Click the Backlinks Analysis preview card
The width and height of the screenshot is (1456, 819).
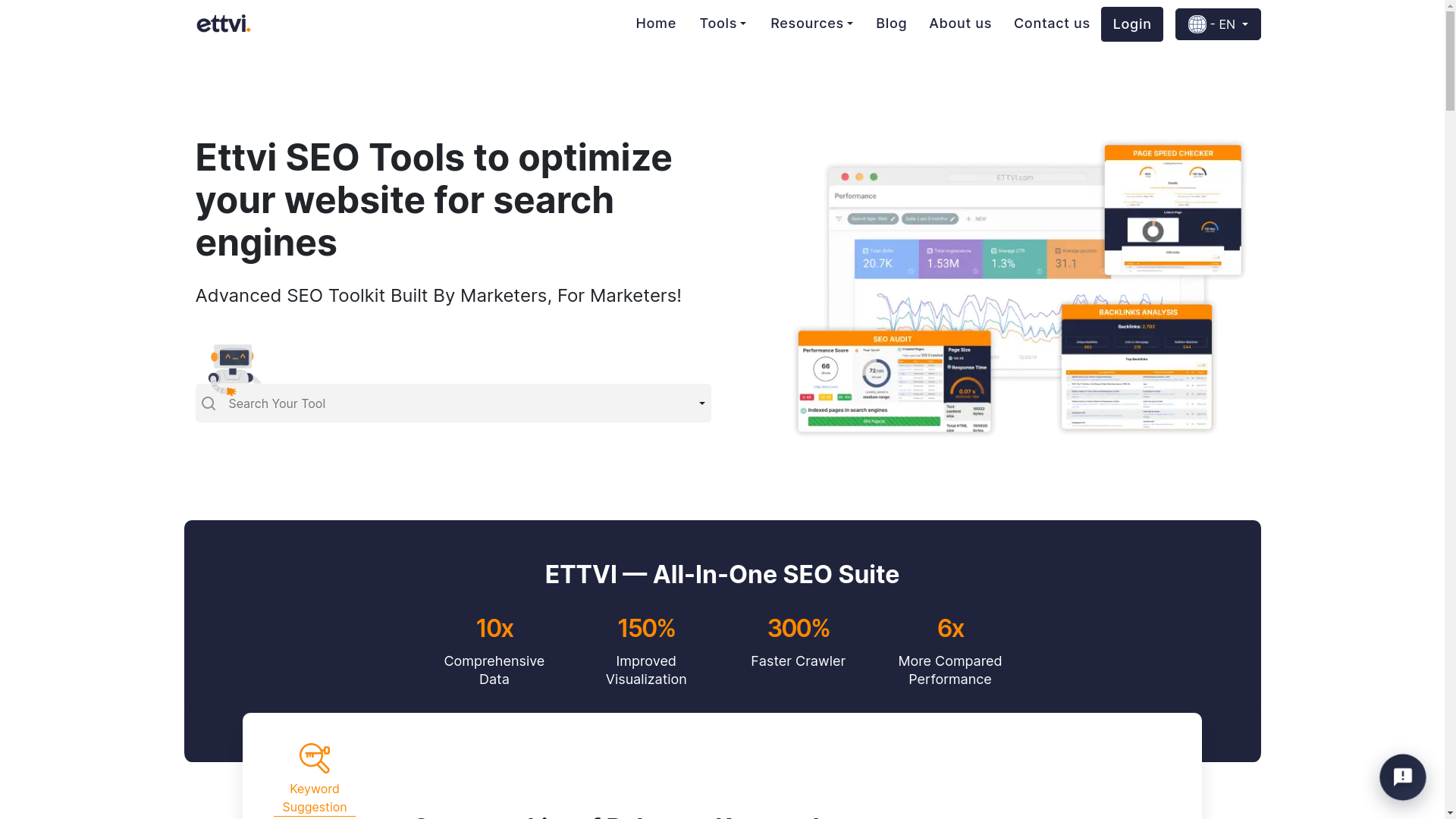coord(1137,367)
